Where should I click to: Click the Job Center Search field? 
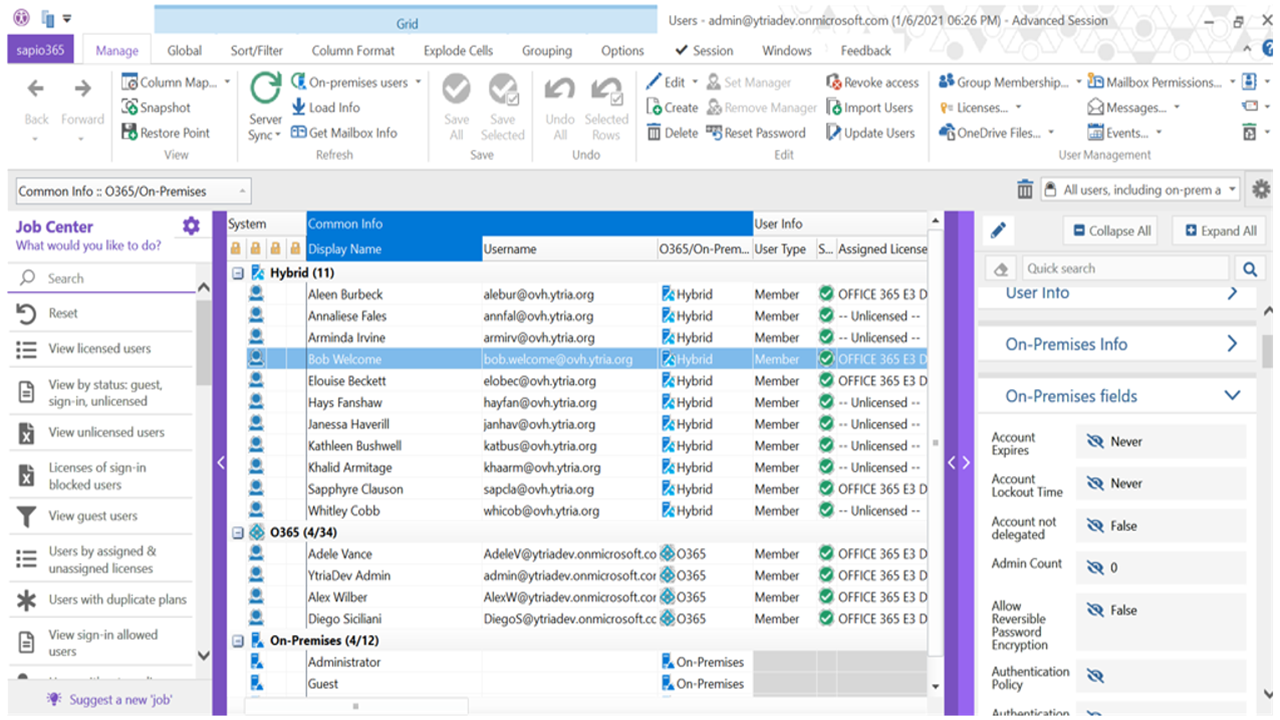click(x=110, y=278)
